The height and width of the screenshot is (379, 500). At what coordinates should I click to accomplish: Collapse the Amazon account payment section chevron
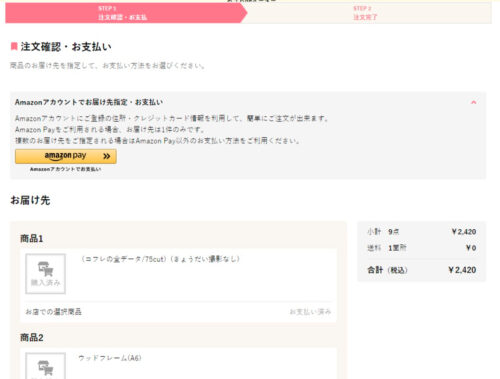(473, 102)
